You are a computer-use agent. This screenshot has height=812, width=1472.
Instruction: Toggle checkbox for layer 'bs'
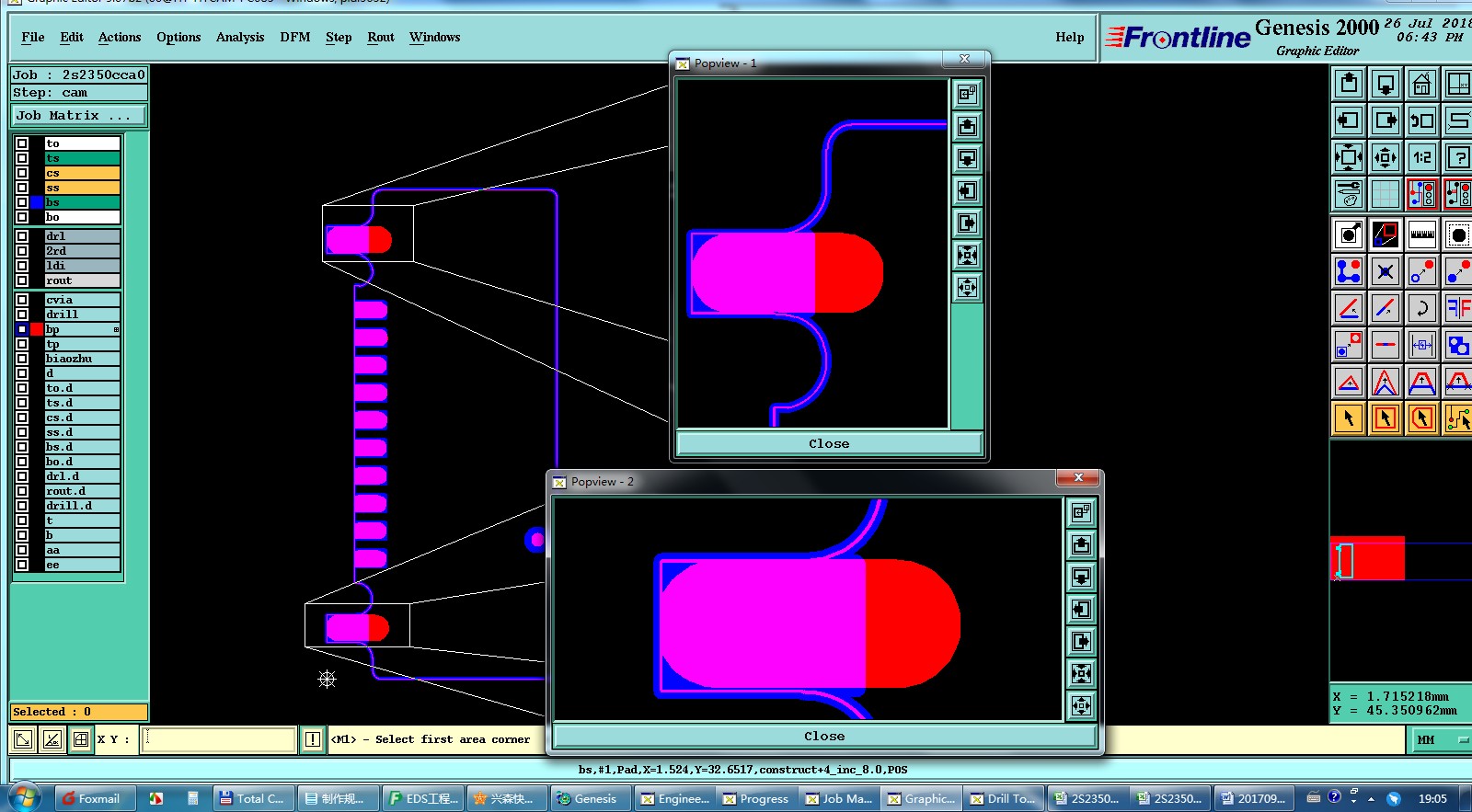pos(22,202)
